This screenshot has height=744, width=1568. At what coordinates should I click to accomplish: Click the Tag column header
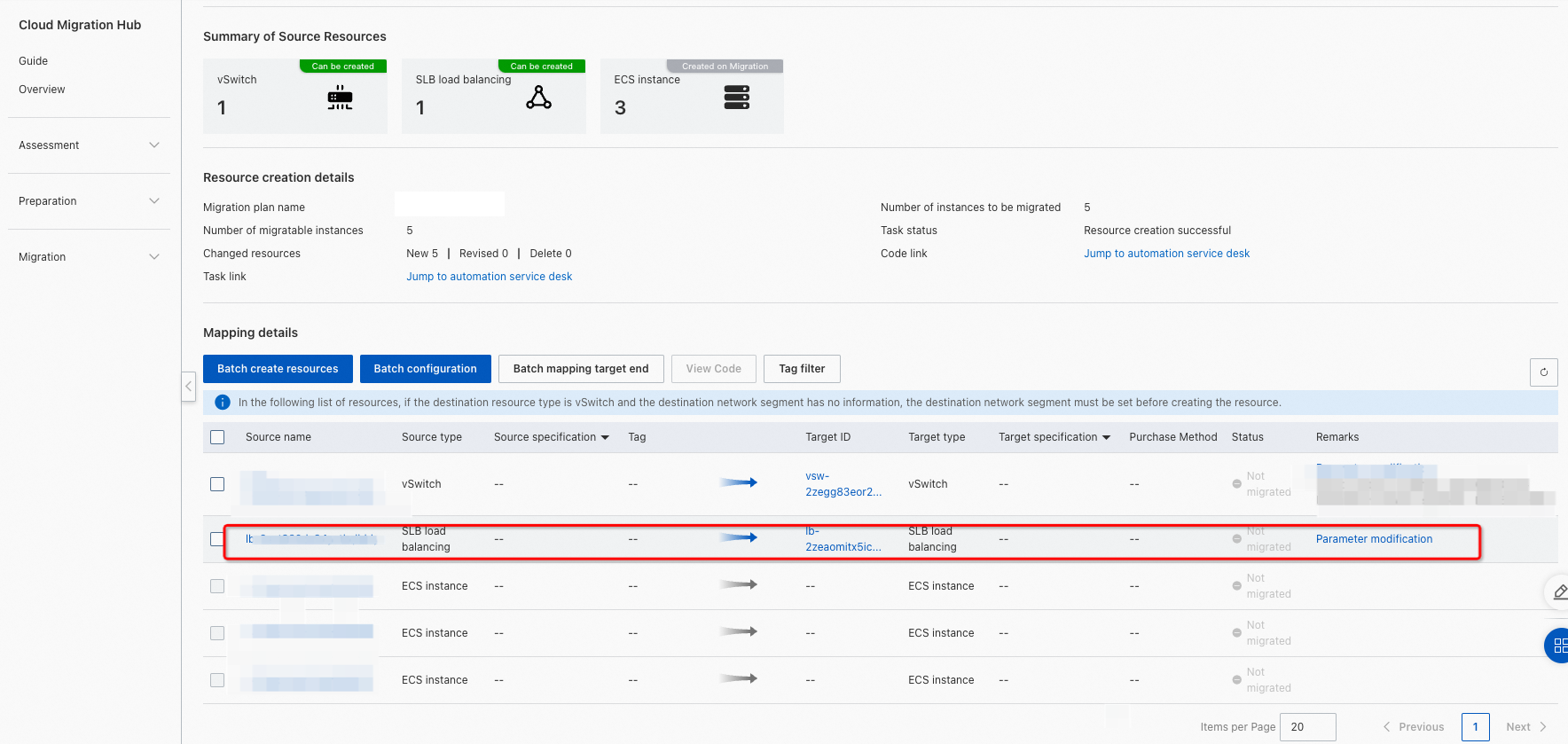637,437
